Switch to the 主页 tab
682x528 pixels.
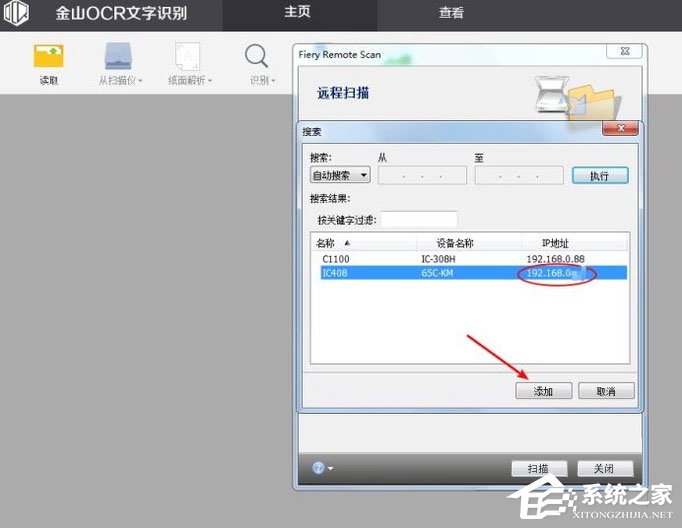297,13
